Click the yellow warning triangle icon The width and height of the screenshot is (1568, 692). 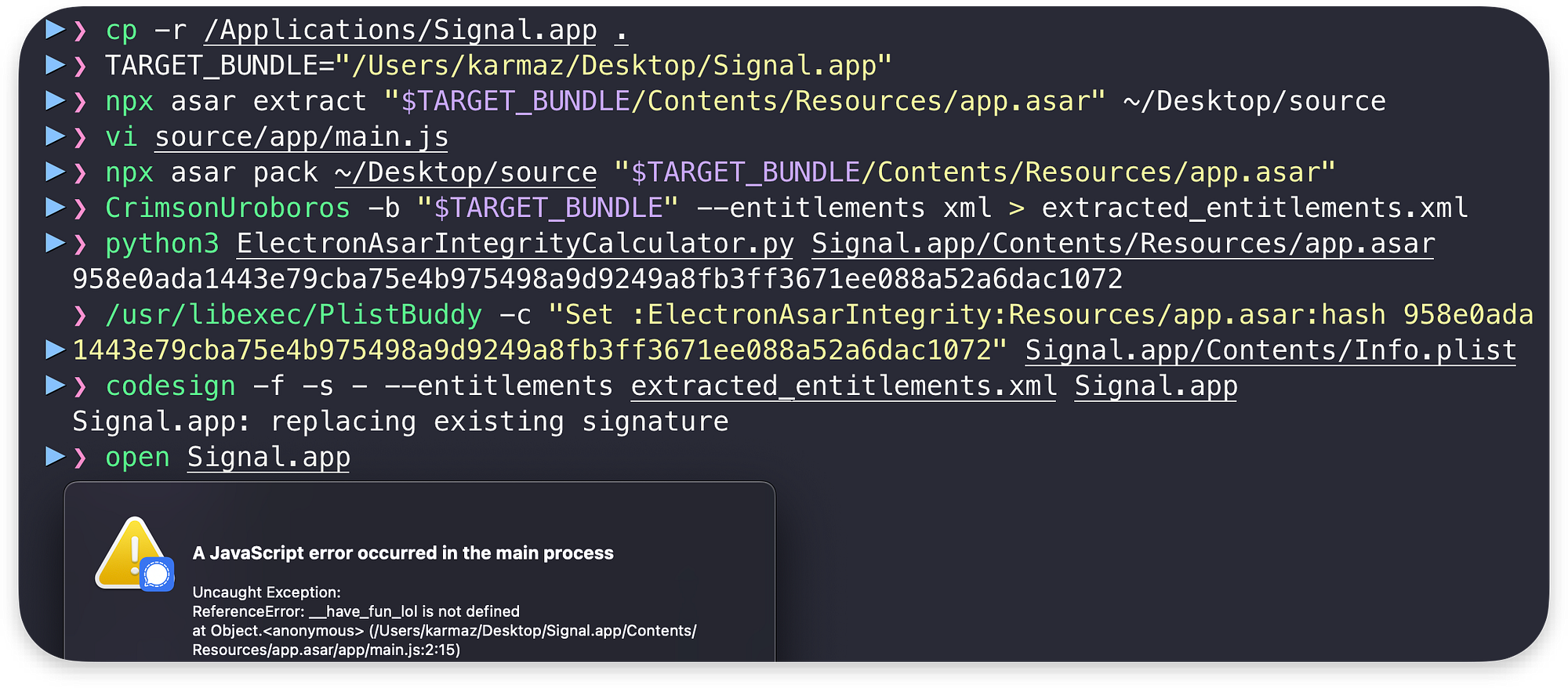pyautogui.click(x=132, y=552)
